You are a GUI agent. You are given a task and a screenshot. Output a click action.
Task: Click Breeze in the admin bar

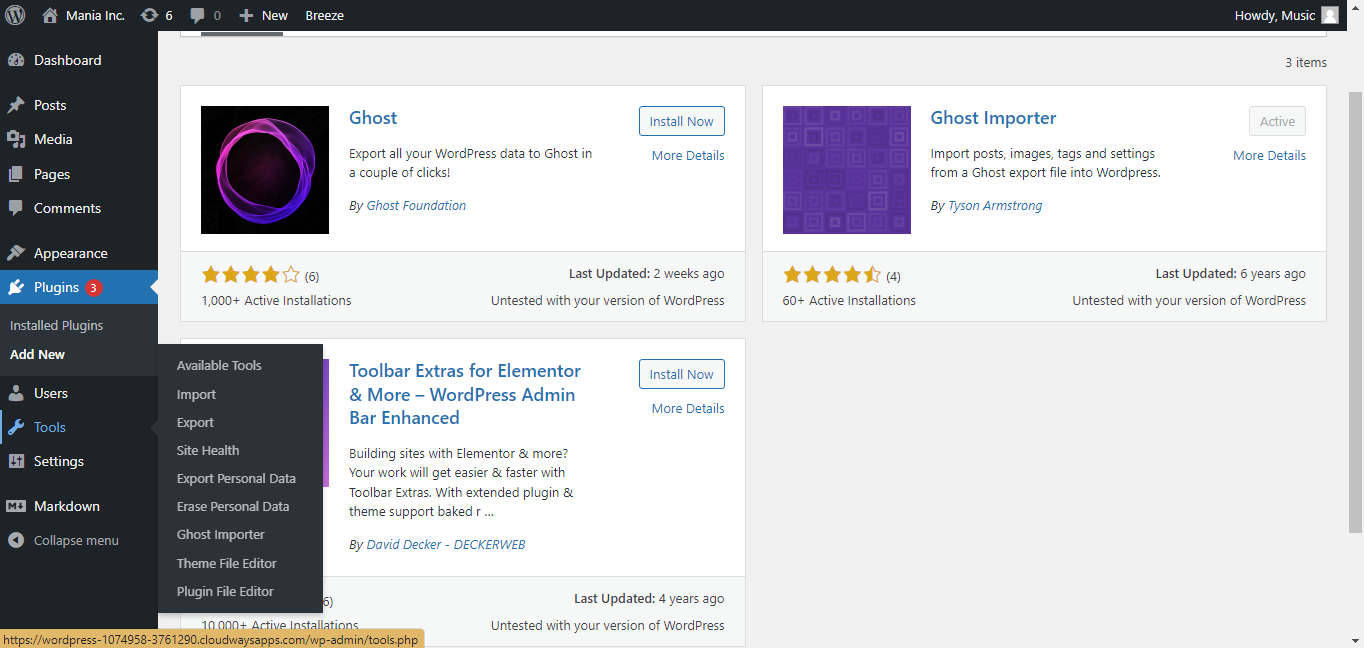point(324,15)
